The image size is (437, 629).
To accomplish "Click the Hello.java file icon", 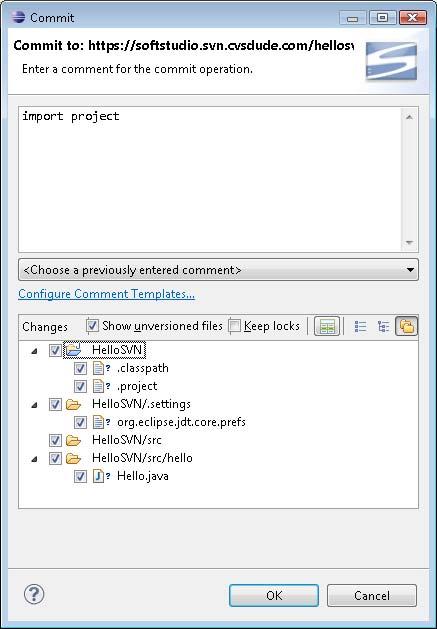I will point(98,476).
